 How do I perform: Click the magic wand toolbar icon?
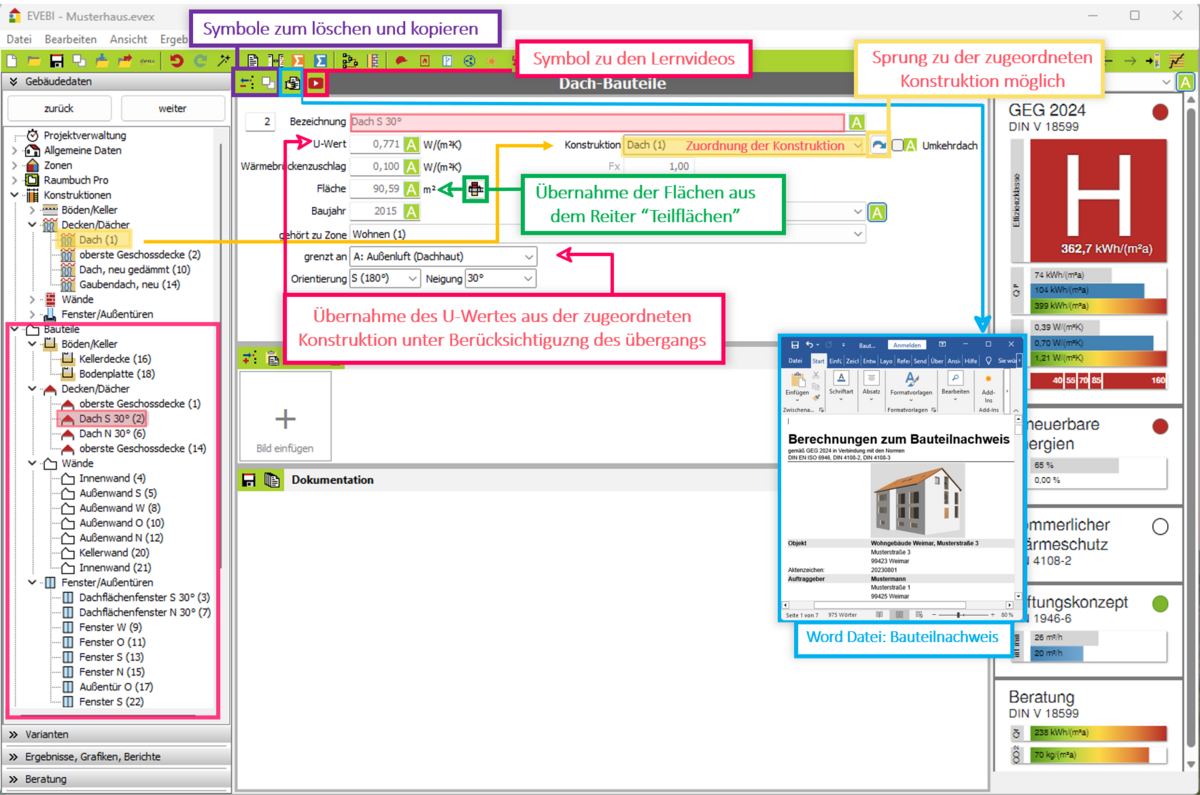[x=223, y=61]
